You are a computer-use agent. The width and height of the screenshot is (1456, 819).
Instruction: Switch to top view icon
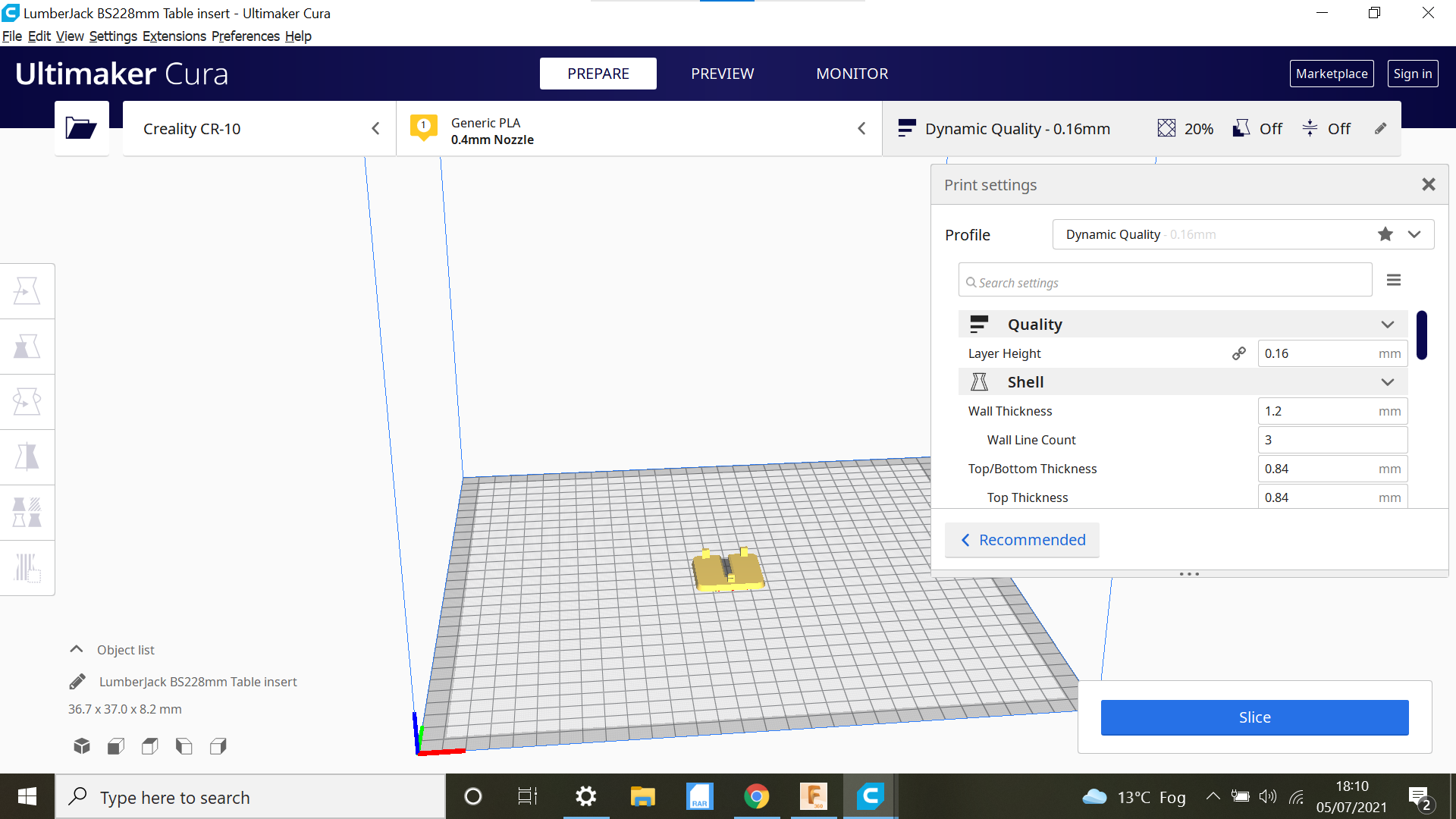(150, 746)
